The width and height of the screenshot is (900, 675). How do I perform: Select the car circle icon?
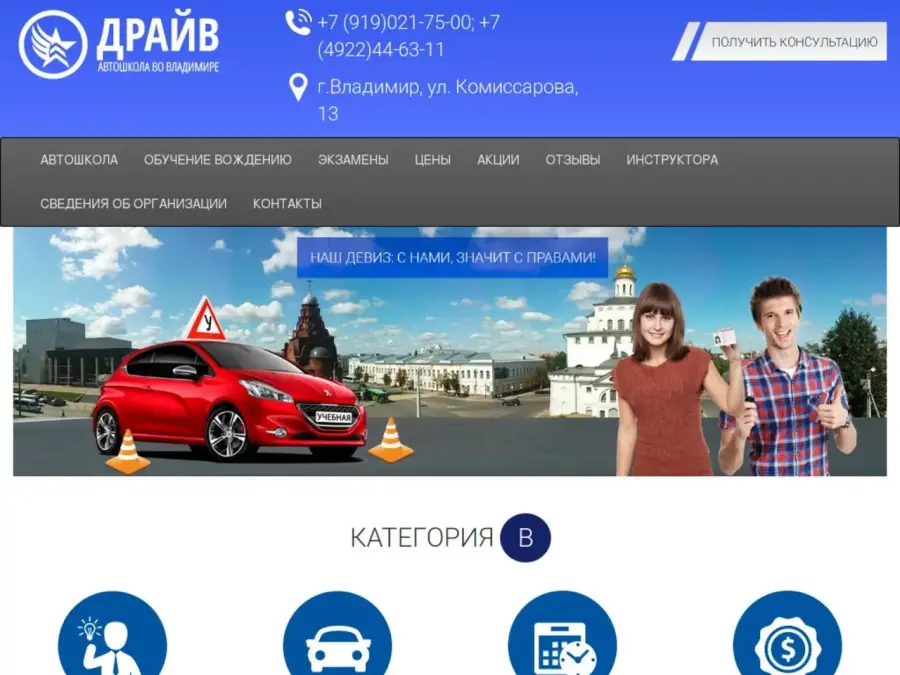tap(338, 633)
